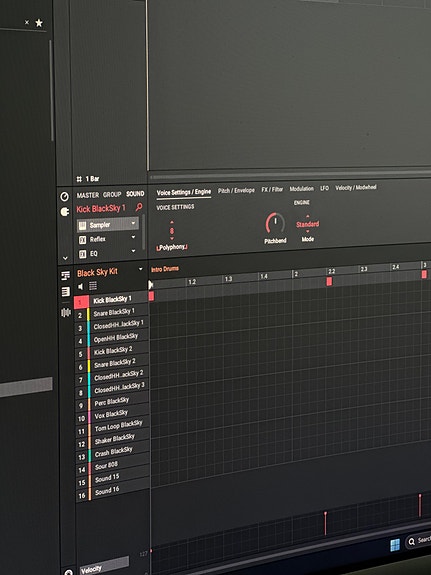Open the audio waveform editor icon
This screenshot has width=431, height=575.
pyautogui.click(x=66, y=312)
